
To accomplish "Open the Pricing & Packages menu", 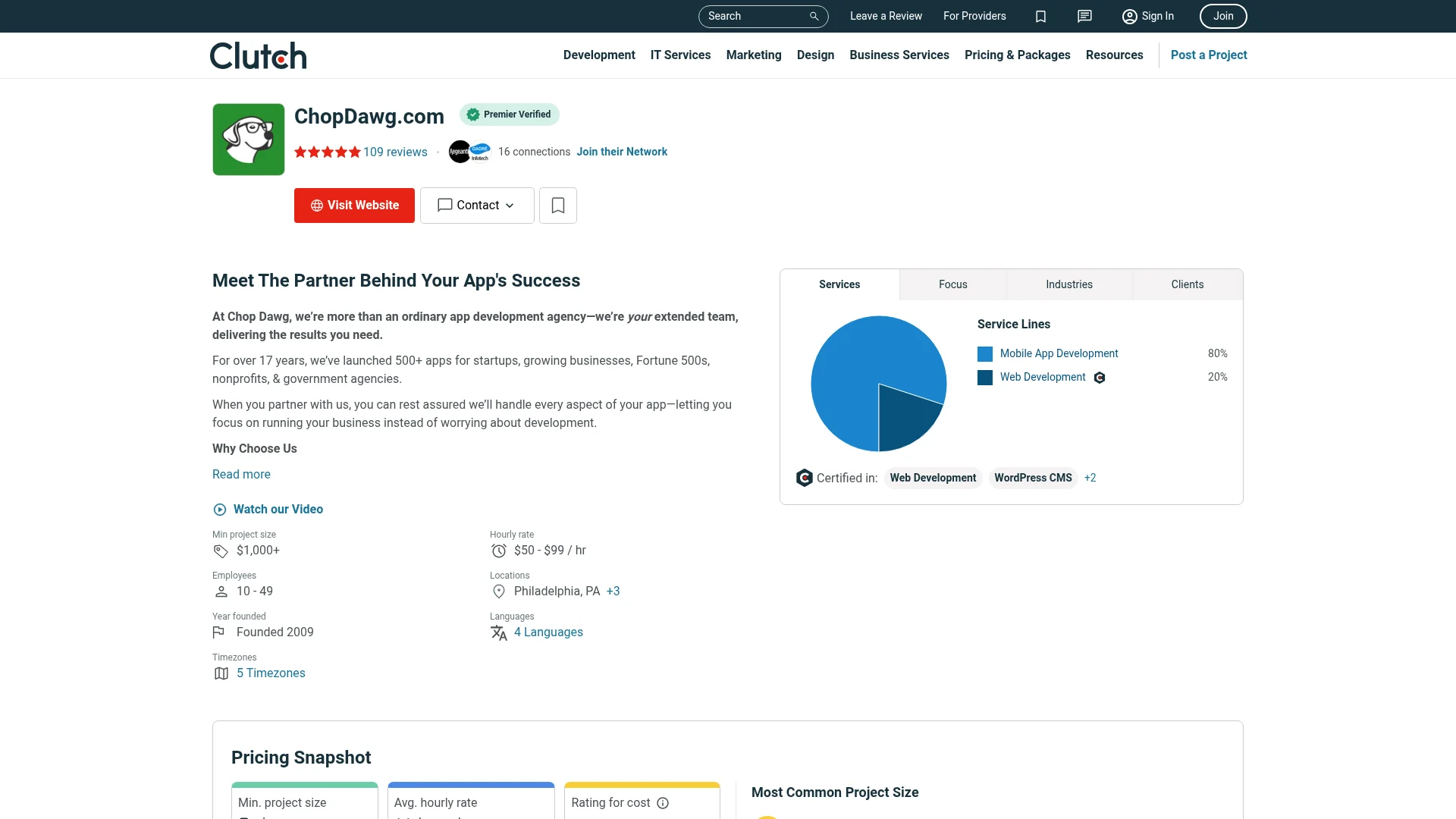I will pyautogui.click(x=1018, y=55).
